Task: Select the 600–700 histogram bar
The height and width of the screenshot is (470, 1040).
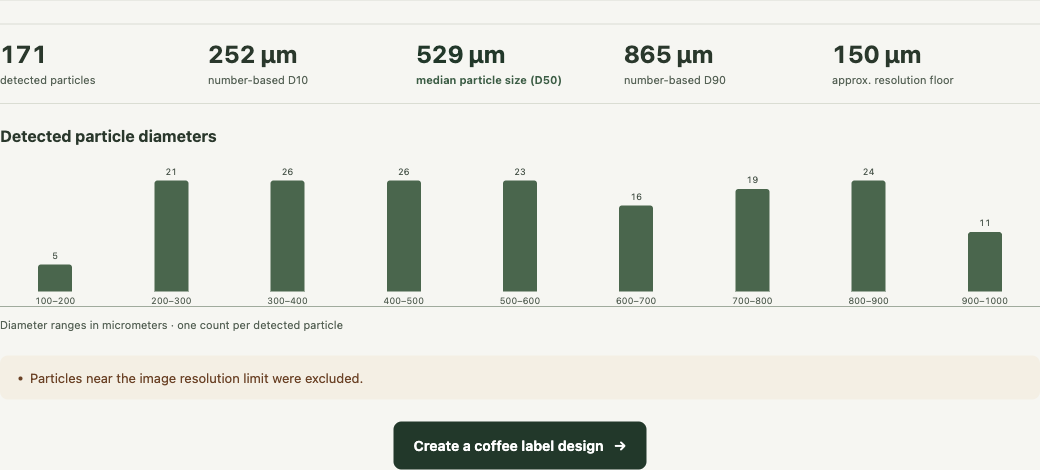Action: click(636, 249)
